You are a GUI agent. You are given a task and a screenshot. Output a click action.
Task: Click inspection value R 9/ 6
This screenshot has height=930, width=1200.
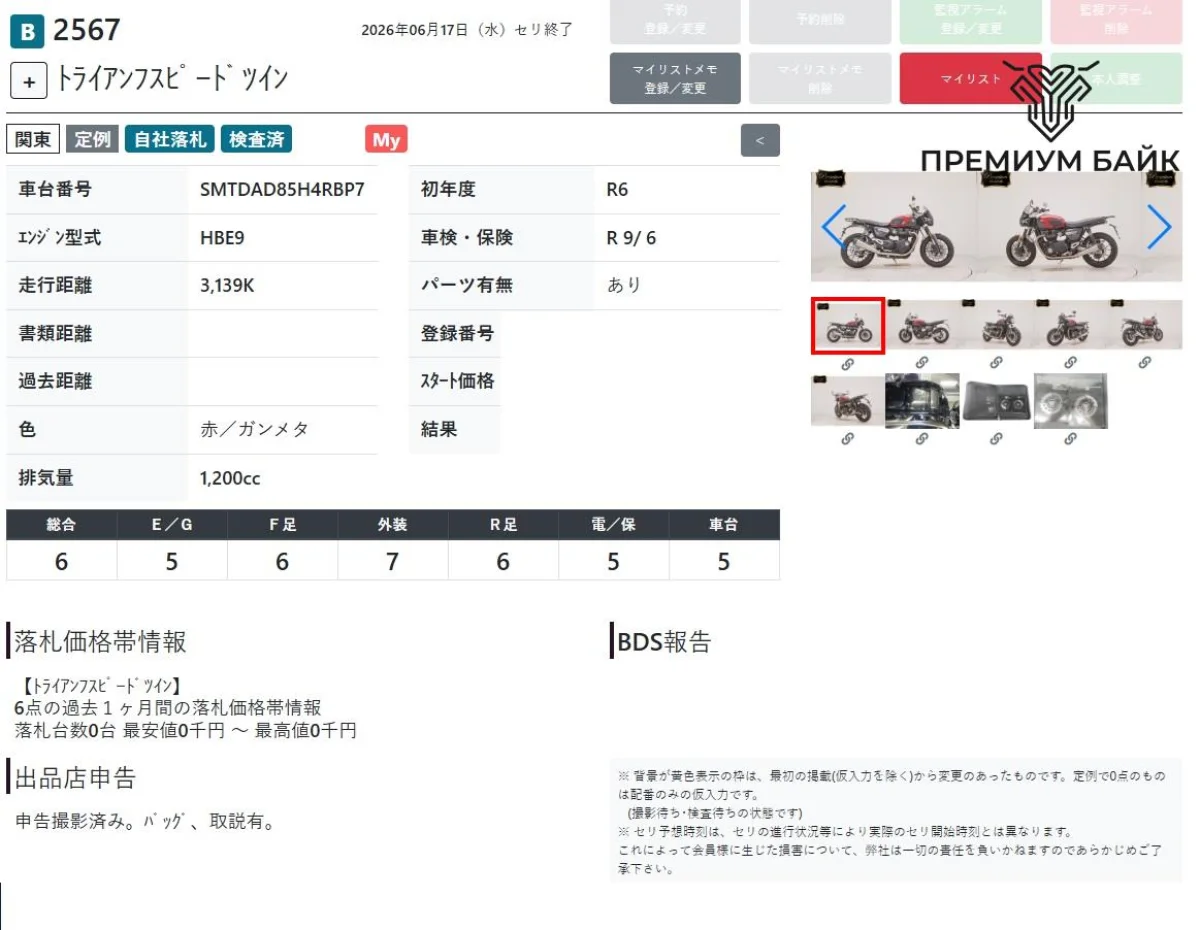pos(632,238)
